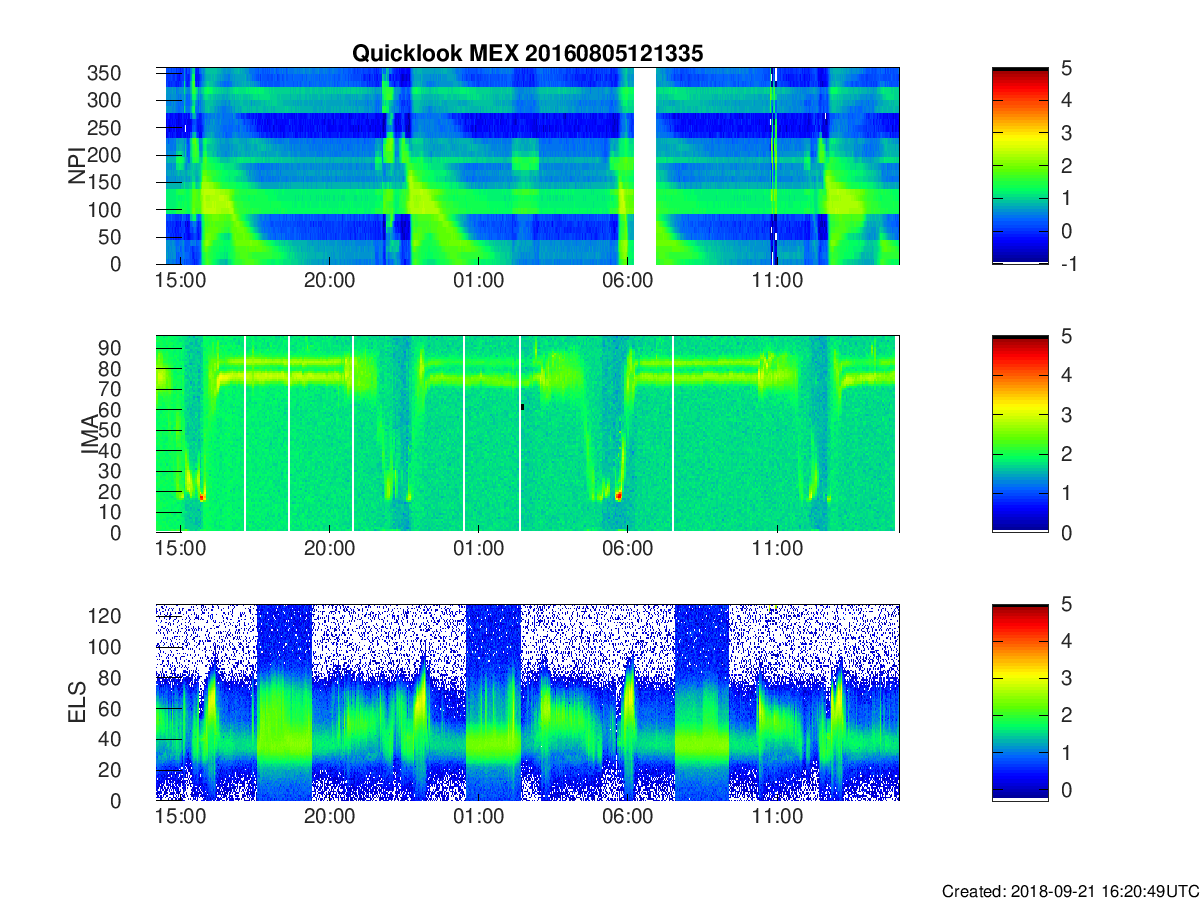Click the 20:00 tick label under NPI plot
This screenshot has width=1200, height=900.
pos(329,282)
